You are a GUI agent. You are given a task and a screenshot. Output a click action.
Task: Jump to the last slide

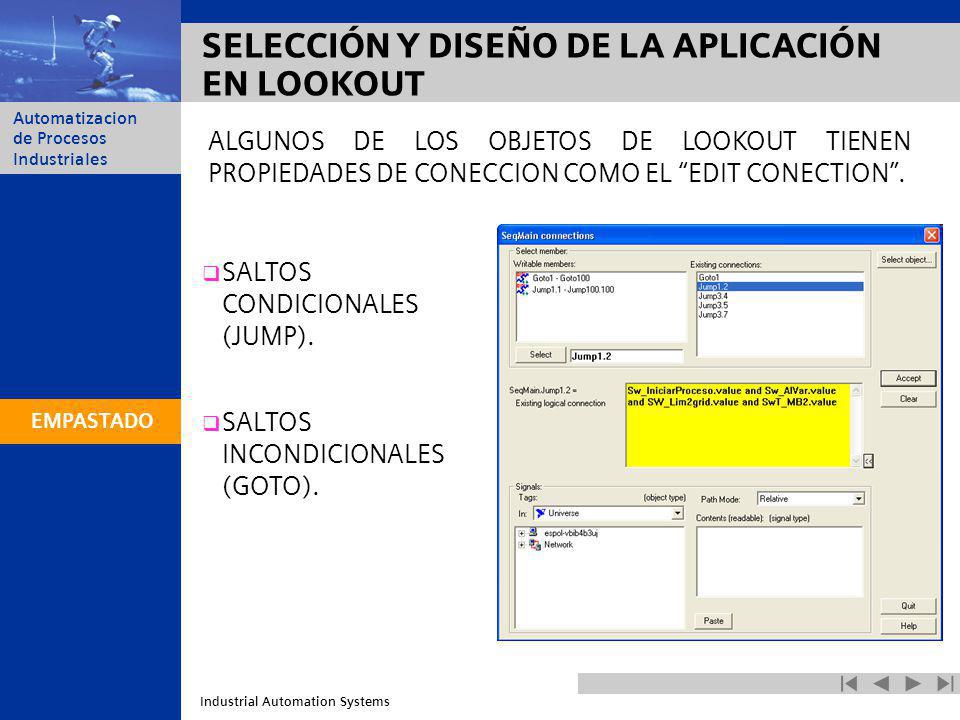coord(945,683)
